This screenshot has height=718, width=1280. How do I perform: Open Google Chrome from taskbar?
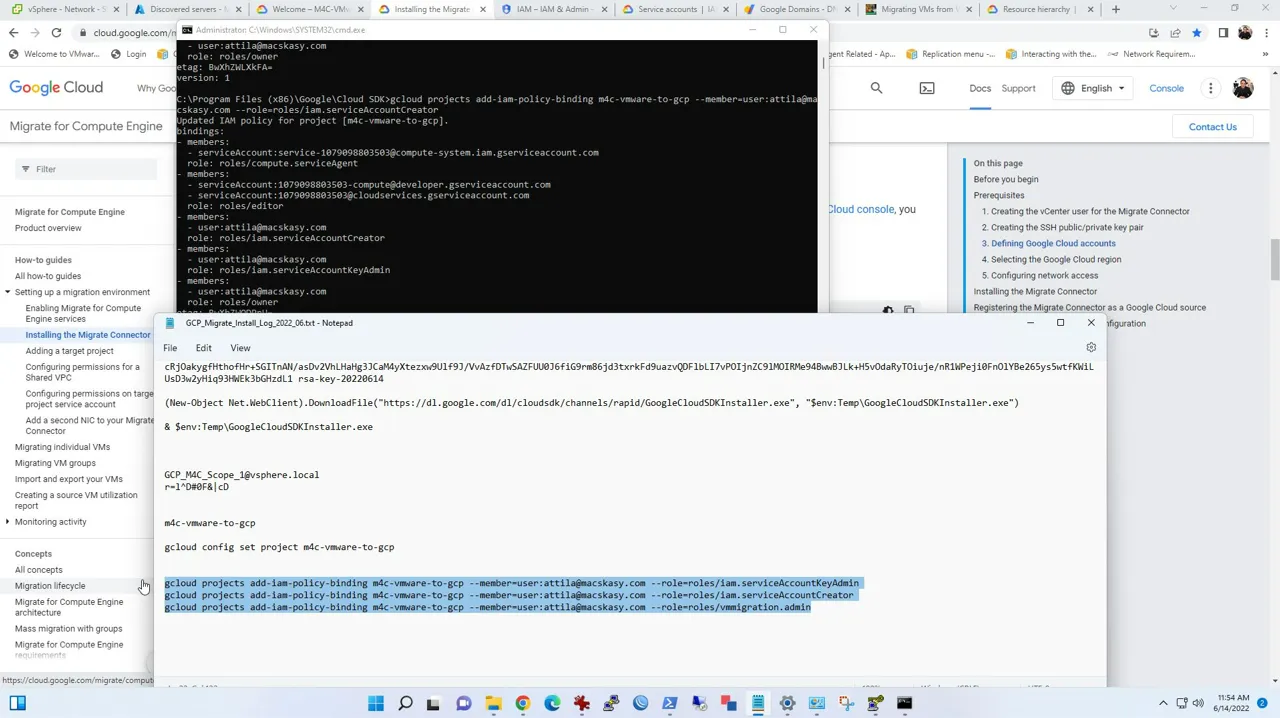tap(522, 703)
